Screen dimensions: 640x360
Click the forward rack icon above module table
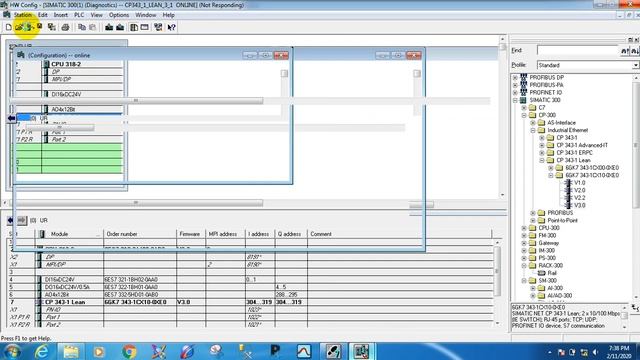tap(22, 220)
